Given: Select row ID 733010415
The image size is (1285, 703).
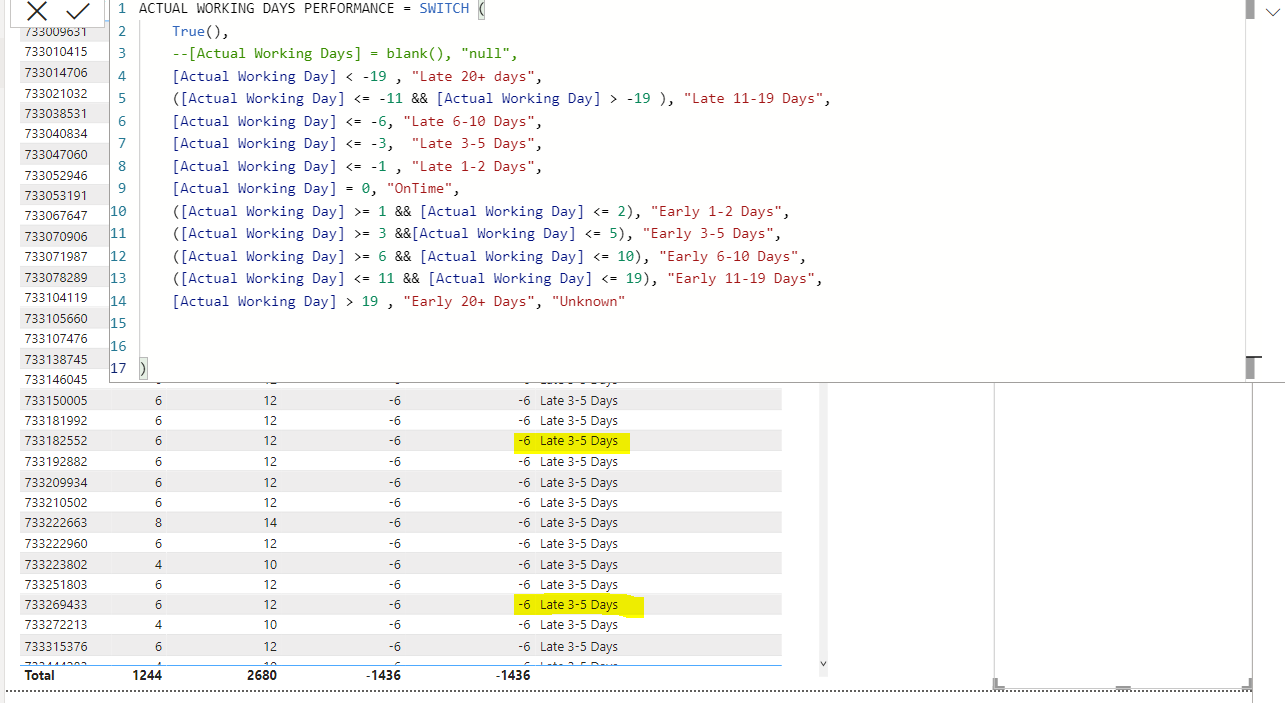Looking at the screenshot, I should pyautogui.click(x=56, y=52).
